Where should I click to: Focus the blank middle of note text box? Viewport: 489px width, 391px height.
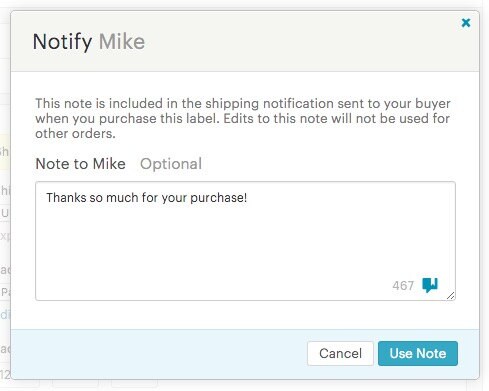coord(245,241)
